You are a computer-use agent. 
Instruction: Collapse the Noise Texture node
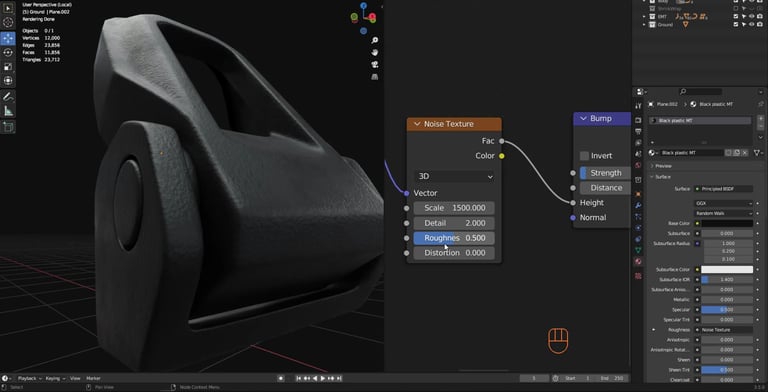tap(417, 124)
